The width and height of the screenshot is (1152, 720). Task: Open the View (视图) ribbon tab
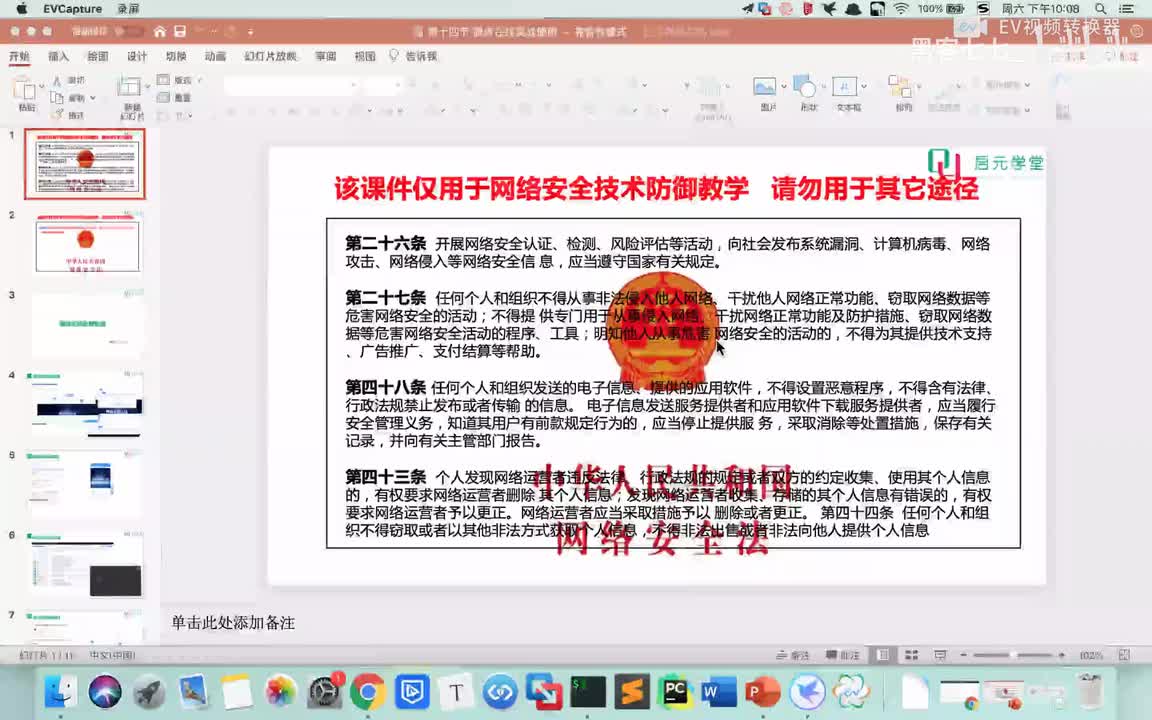tap(364, 56)
